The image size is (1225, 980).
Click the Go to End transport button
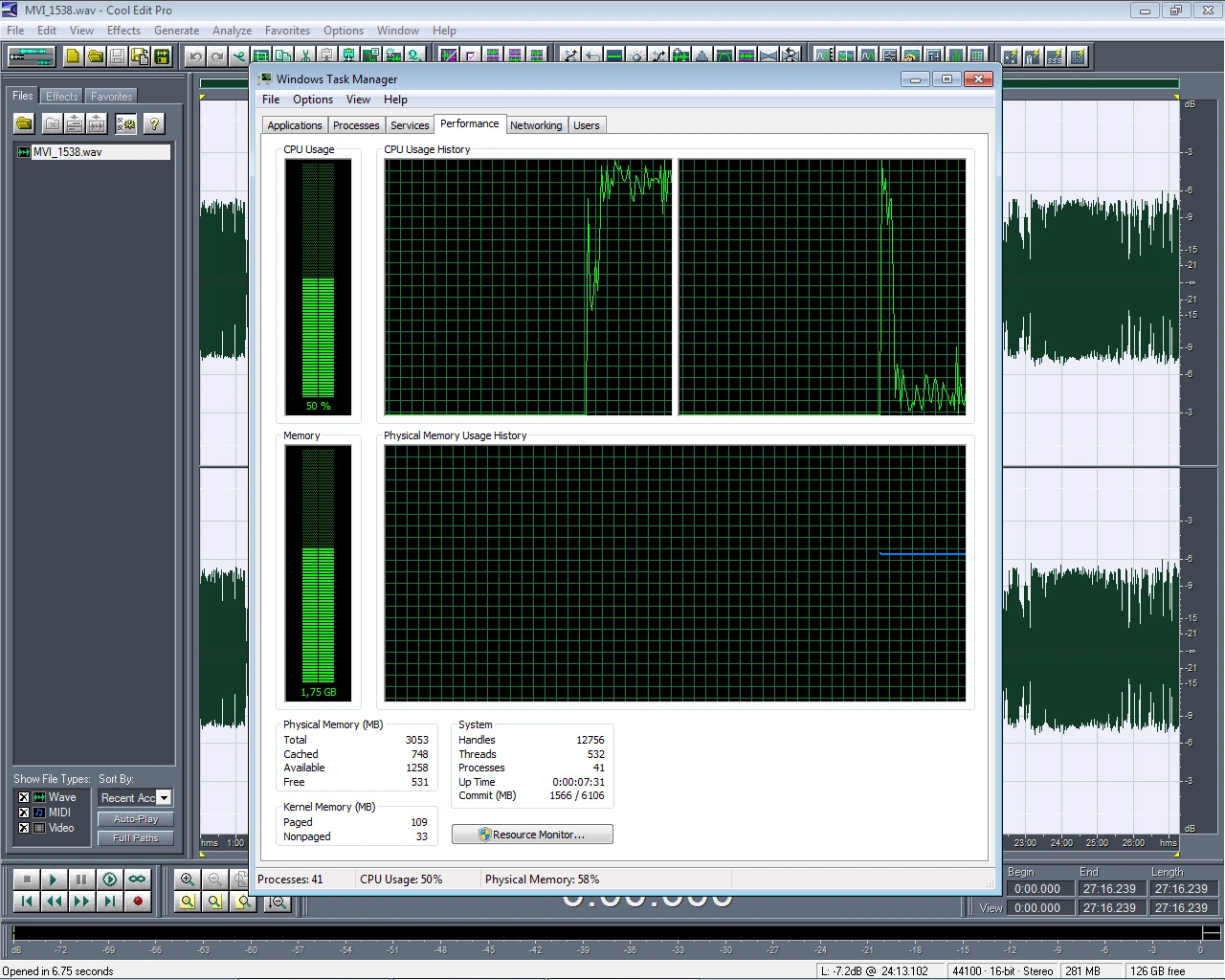pyautogui.click(x=110, y=901)
